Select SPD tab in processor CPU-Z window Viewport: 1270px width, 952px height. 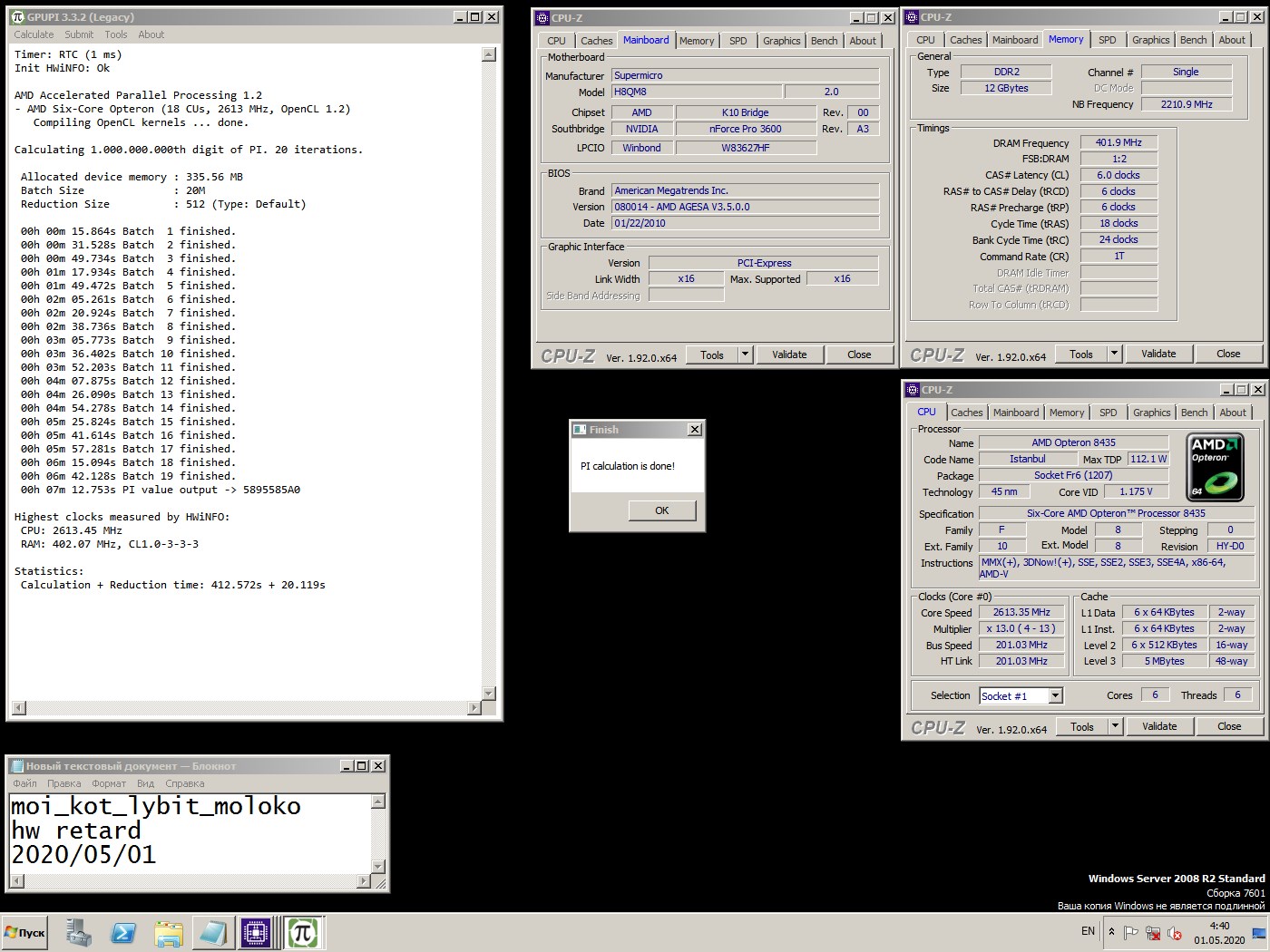click(1109, 413)
